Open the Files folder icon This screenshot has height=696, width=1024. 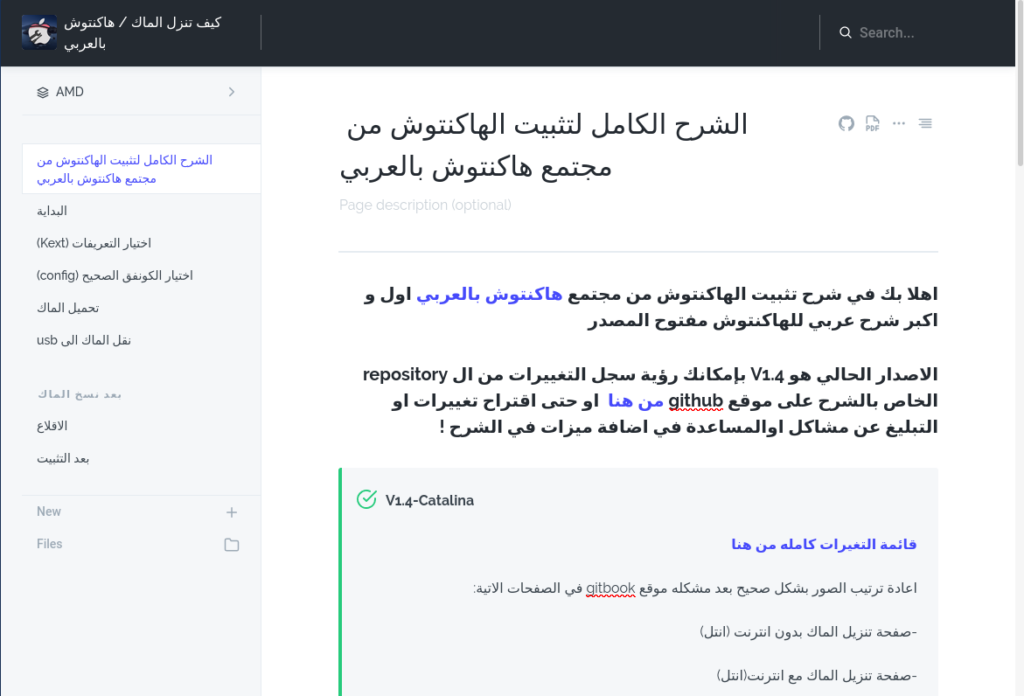click(232, 545)
